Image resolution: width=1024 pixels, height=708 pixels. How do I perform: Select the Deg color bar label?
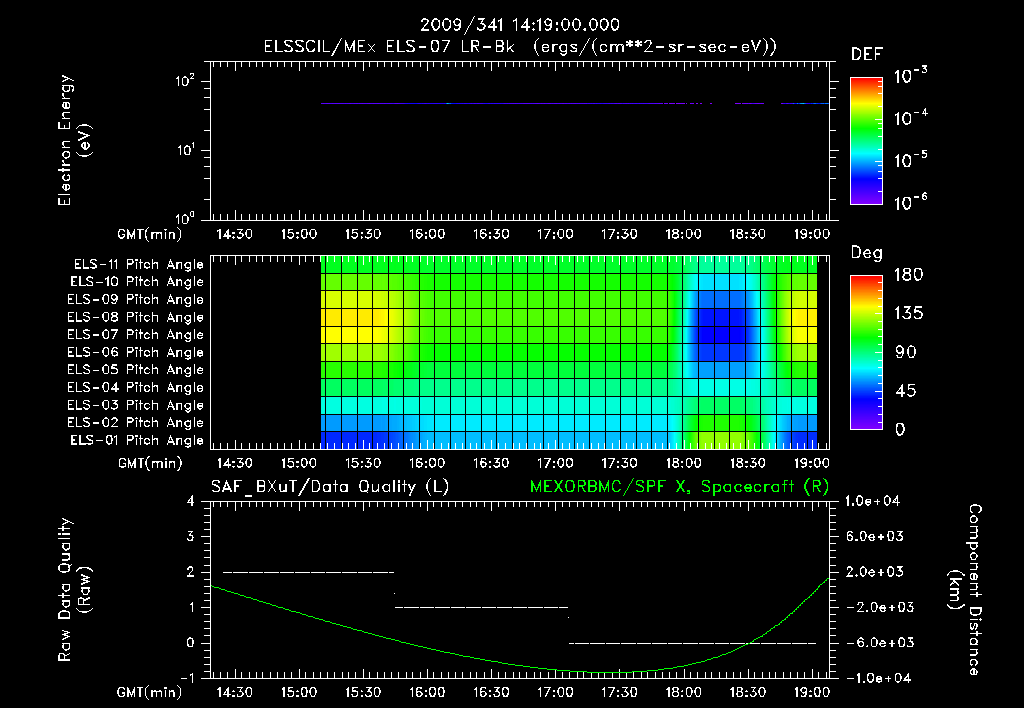pos(867,253)
